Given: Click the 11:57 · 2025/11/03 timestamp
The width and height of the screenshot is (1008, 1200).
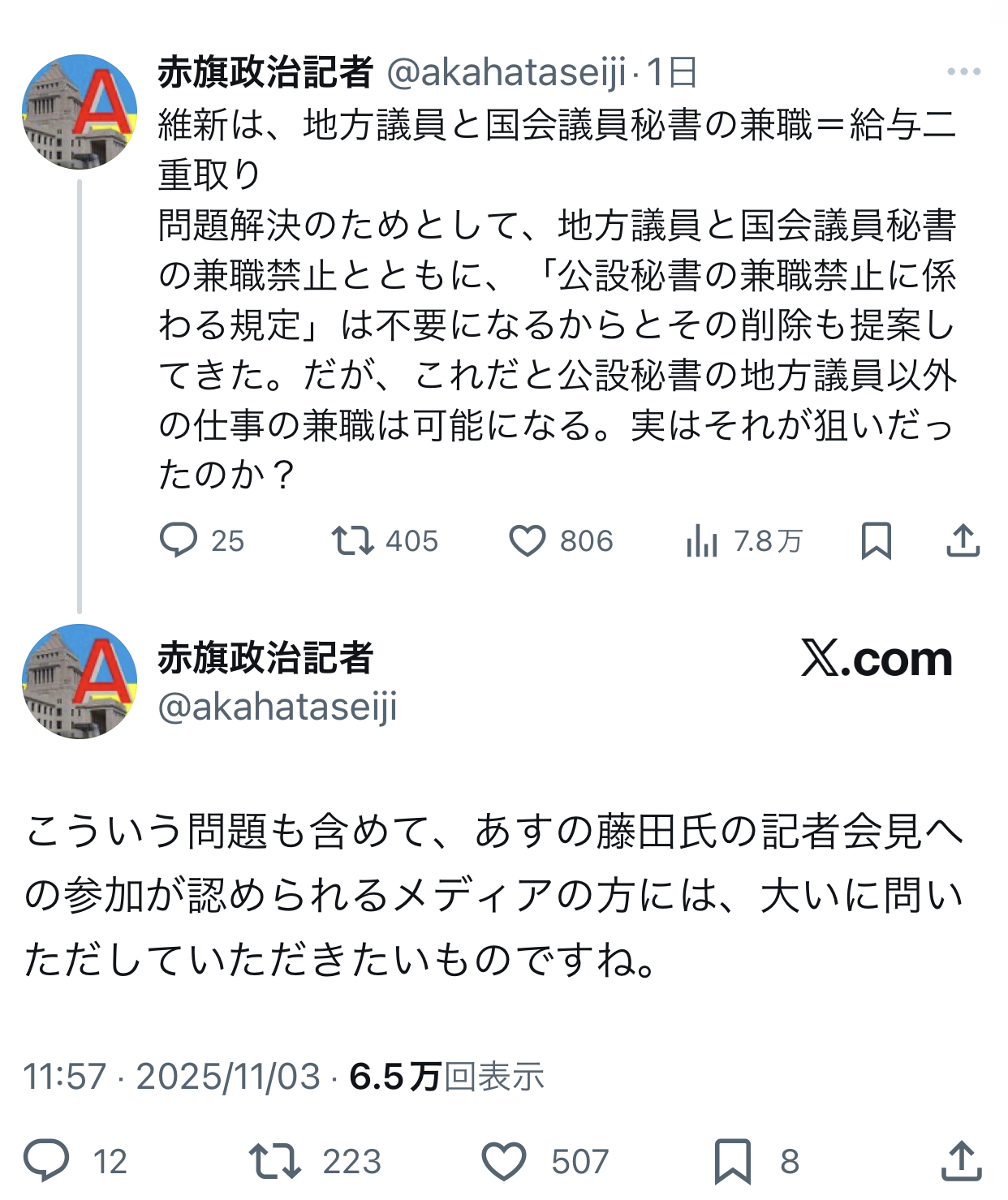Looking at the screenshot, I should pos(172,1077).
